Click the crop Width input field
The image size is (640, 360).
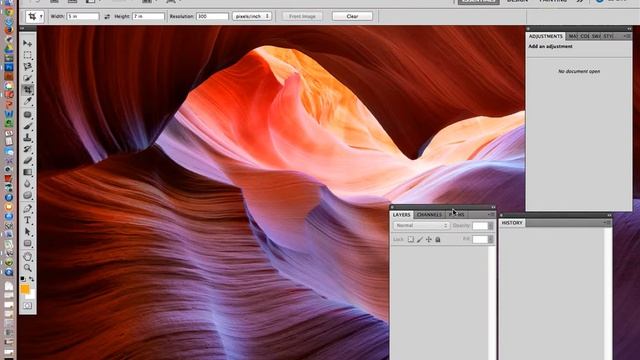[83, 16]
